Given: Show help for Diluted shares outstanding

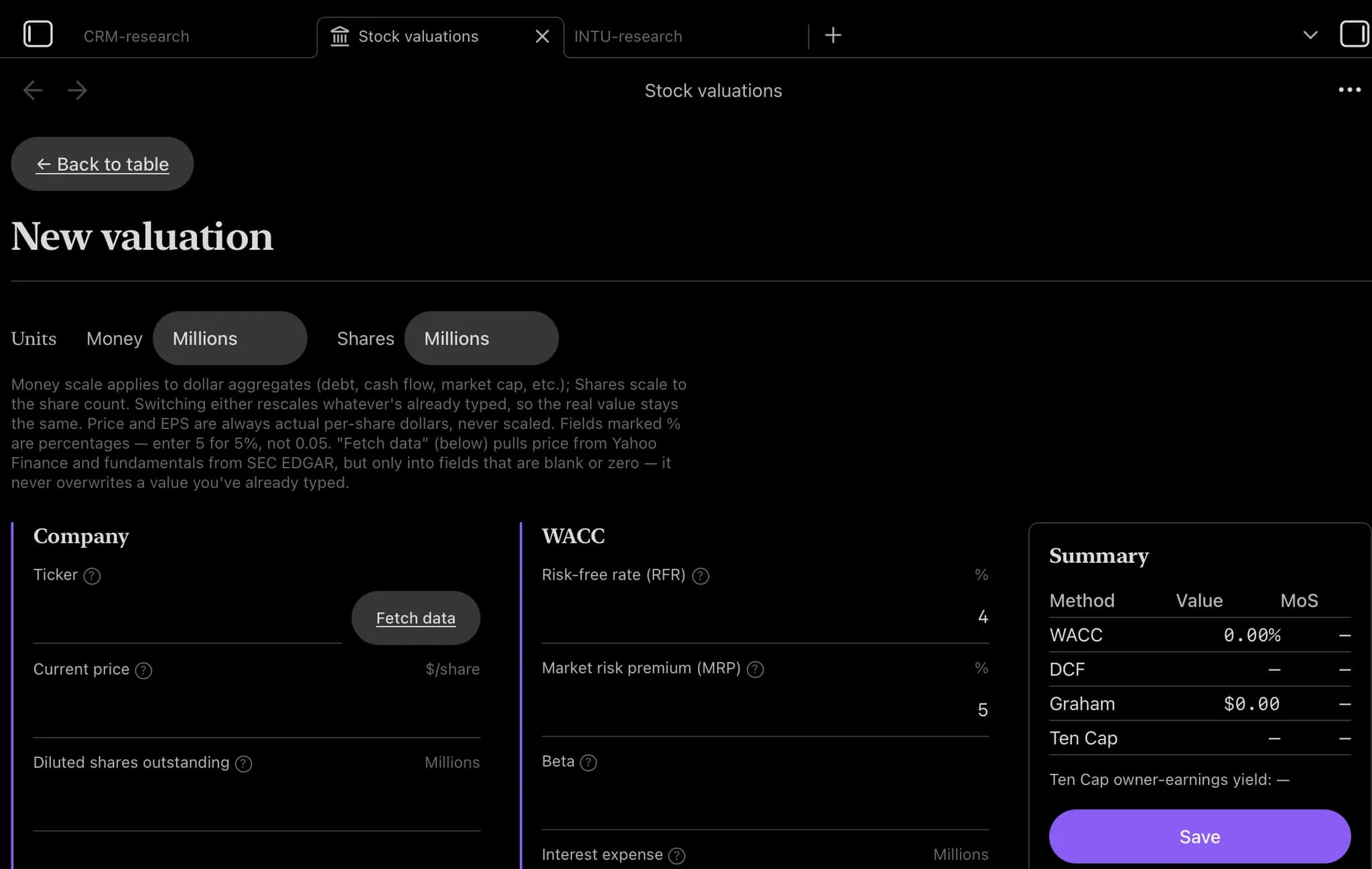Looking at the screenshot, I should point(244,763).
